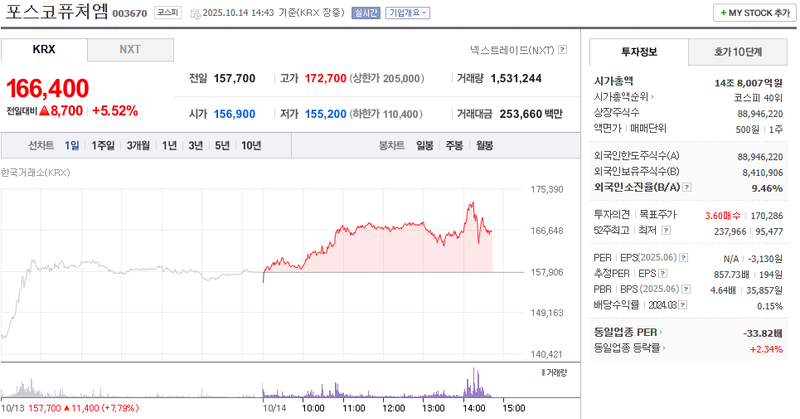This screenshot has width=800, height=419.
Task: Click the help icon next to 넥스트레이드(NXT)
Action: coord(563,49)
